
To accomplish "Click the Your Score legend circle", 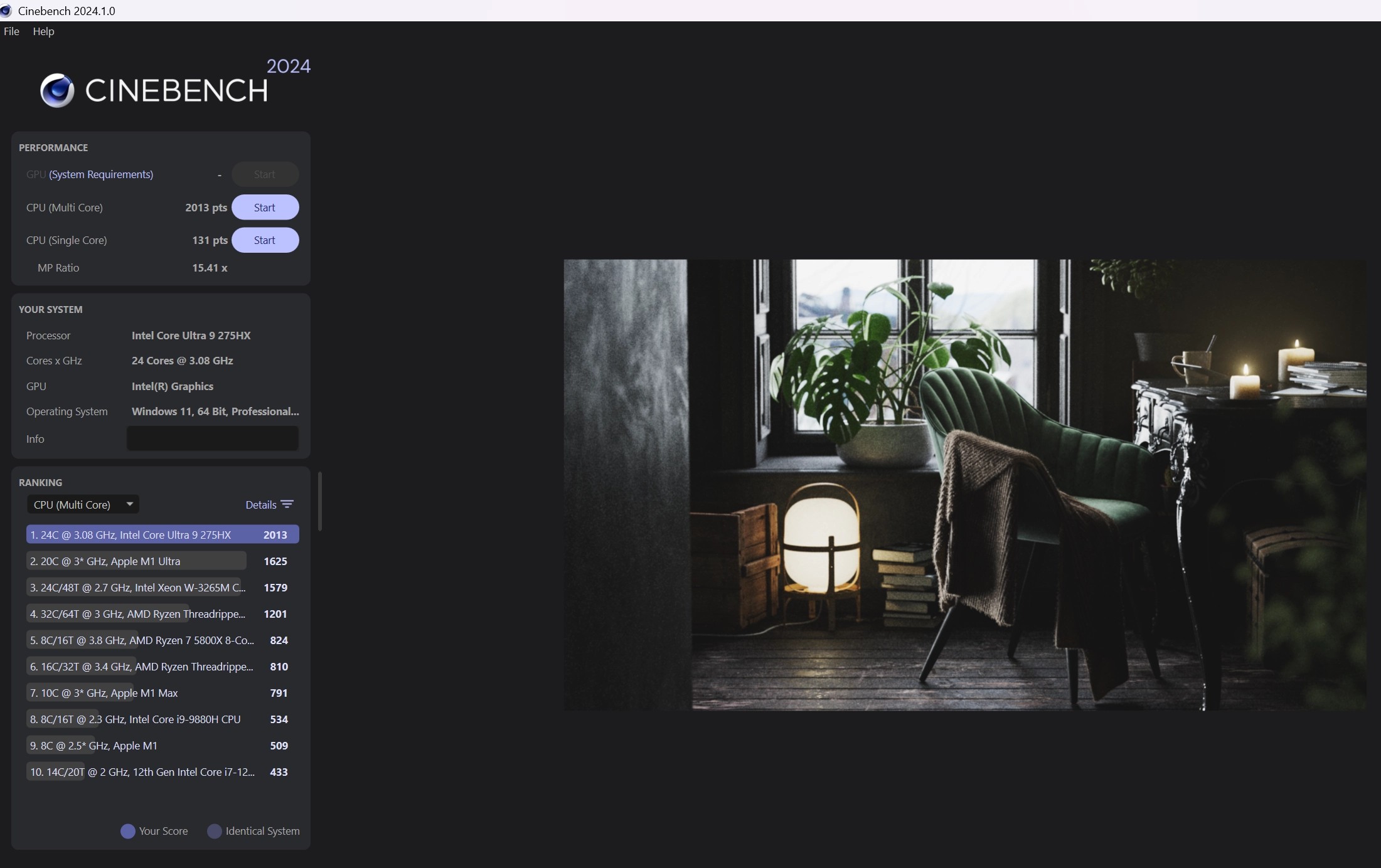I will tap(128, 831).
